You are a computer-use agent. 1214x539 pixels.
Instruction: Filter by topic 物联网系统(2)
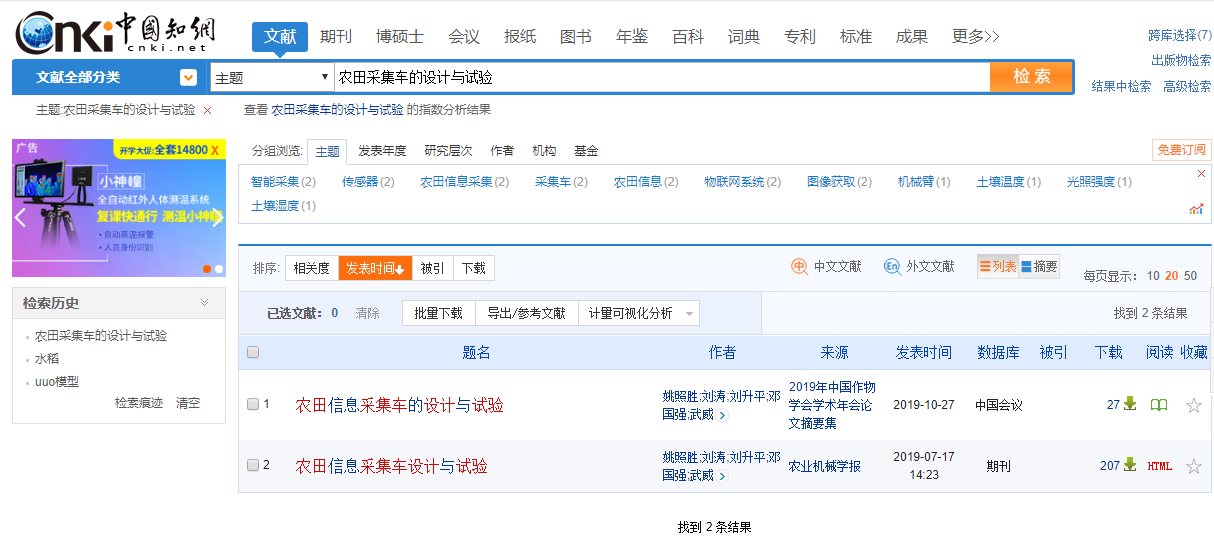tap(741, 182)
